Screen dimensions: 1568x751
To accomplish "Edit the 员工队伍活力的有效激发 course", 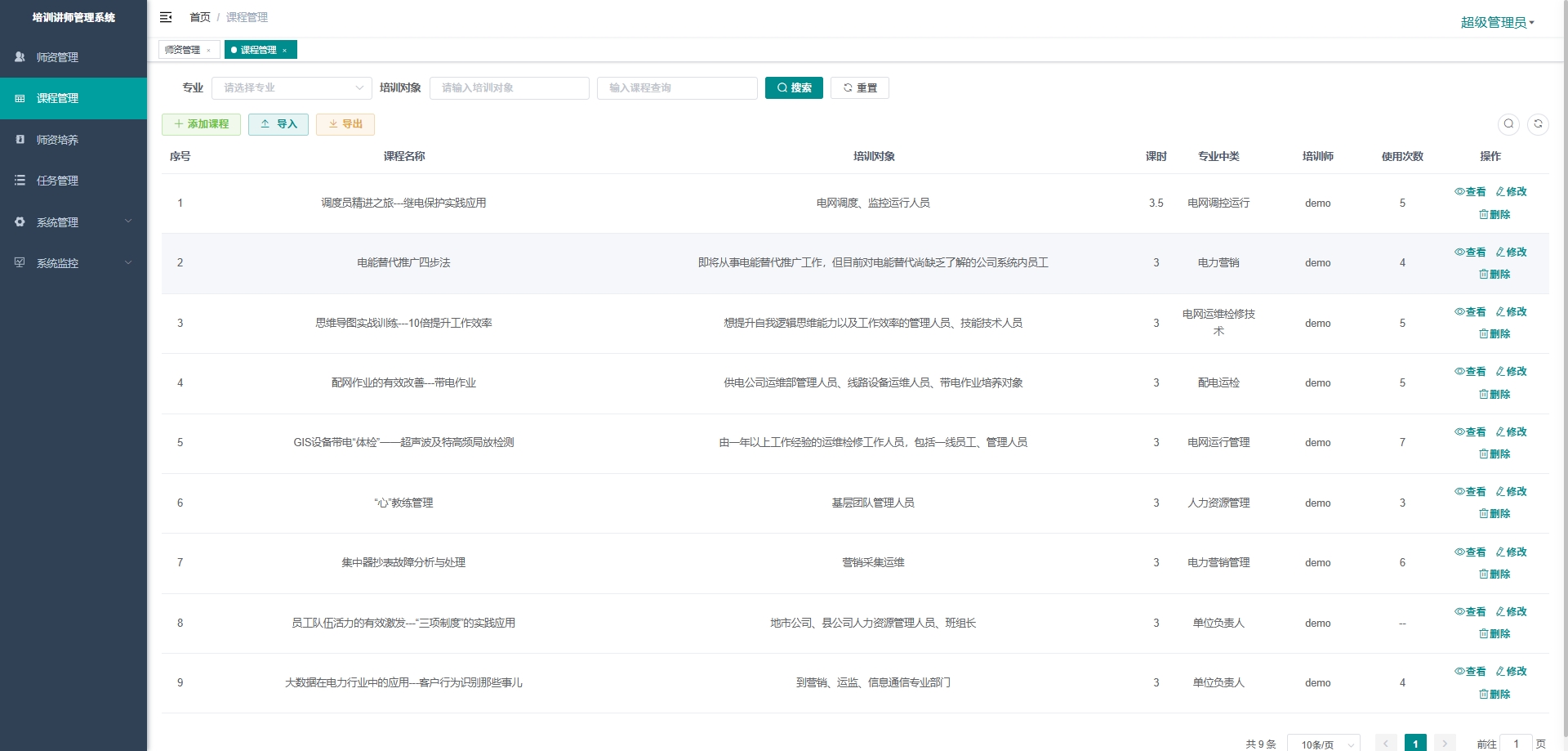I will [1511, 612].
